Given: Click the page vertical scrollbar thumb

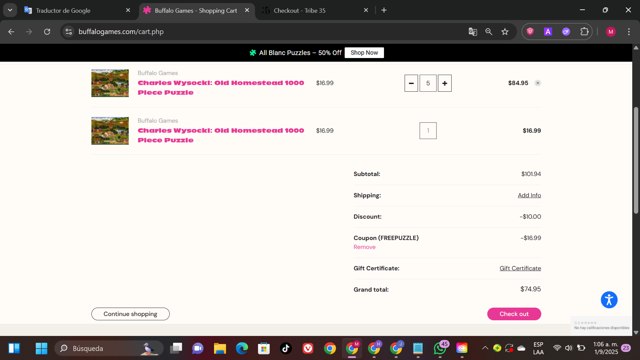Looking at the screenshot, I should tap(636, 160).
